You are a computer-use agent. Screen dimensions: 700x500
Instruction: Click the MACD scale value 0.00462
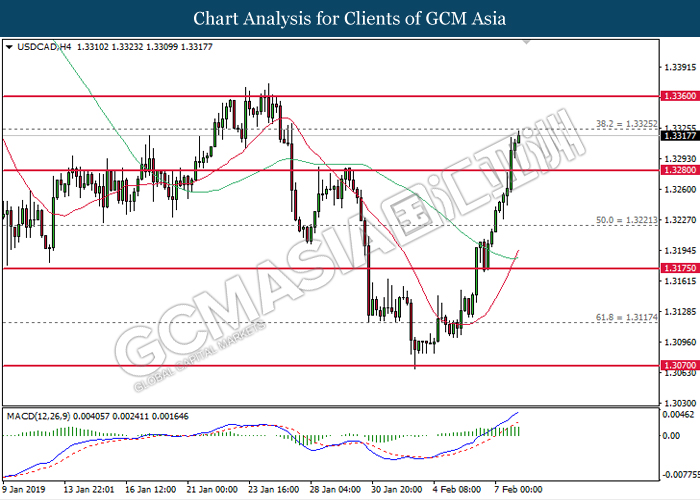(678, 415)
